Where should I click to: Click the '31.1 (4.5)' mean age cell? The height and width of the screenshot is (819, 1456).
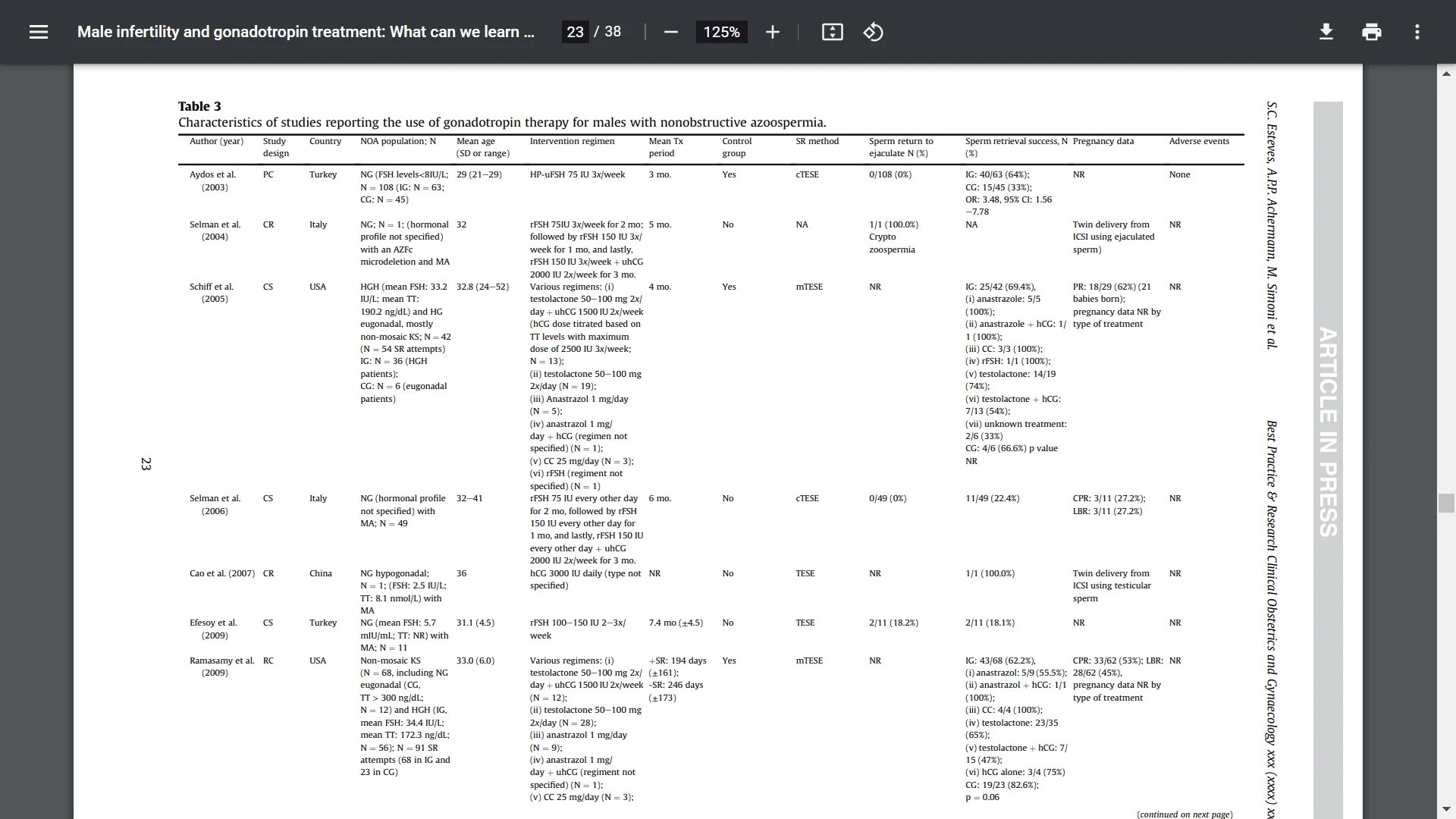[475, 623]
